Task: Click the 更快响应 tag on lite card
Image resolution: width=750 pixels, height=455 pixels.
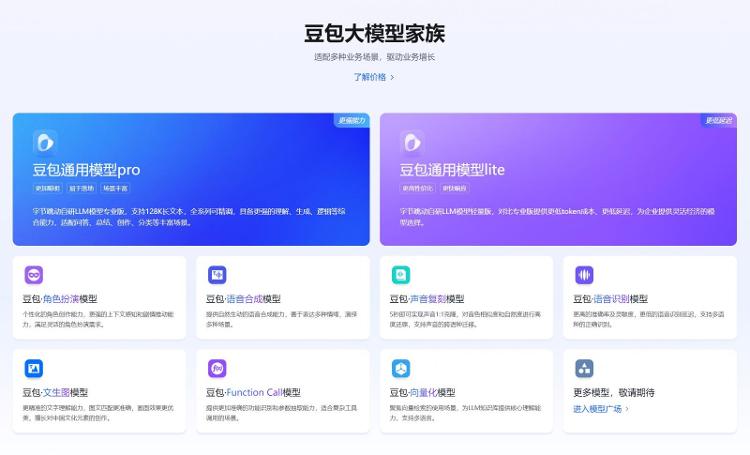Action: point(454,189)
